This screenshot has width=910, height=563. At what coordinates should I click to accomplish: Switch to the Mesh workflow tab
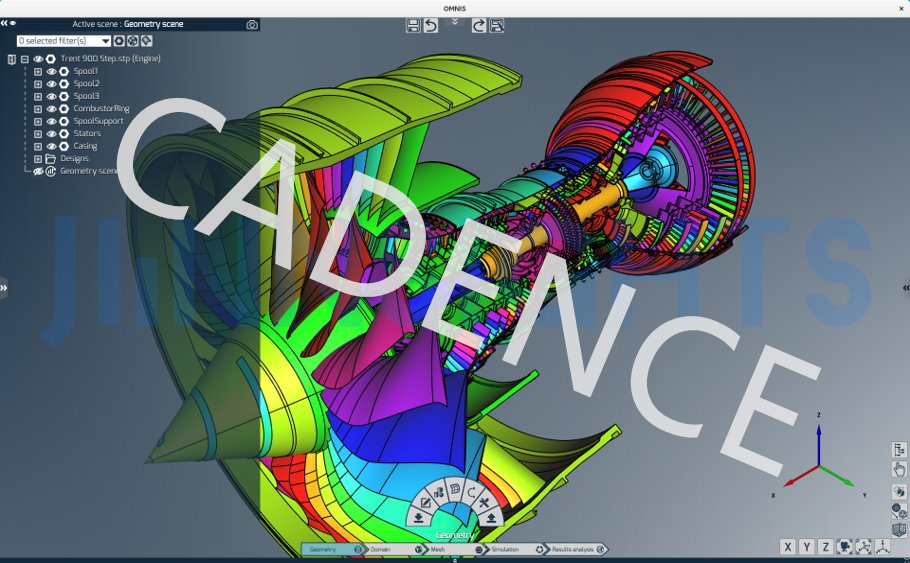(440, 549)
